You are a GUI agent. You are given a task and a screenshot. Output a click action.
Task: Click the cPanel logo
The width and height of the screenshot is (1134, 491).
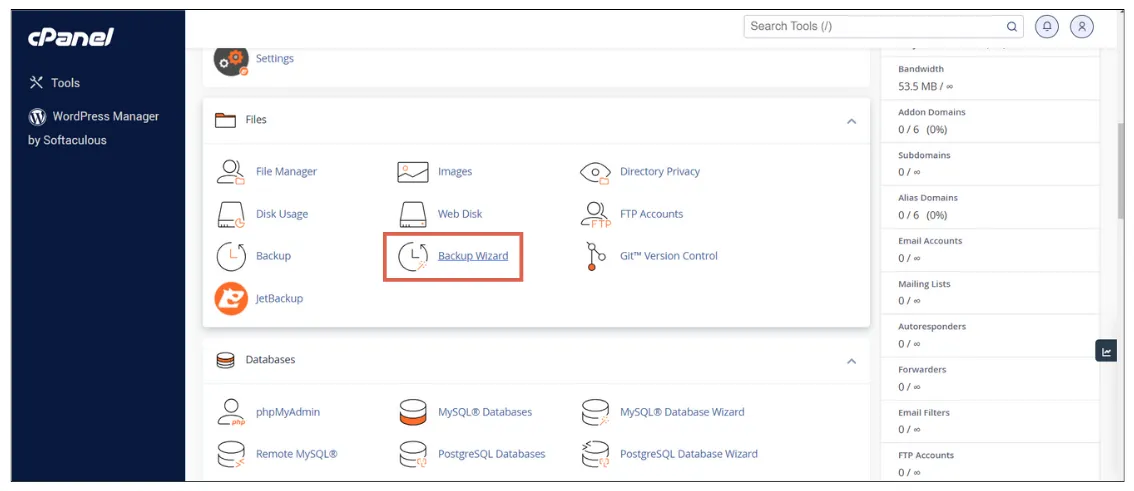point(71,38)
